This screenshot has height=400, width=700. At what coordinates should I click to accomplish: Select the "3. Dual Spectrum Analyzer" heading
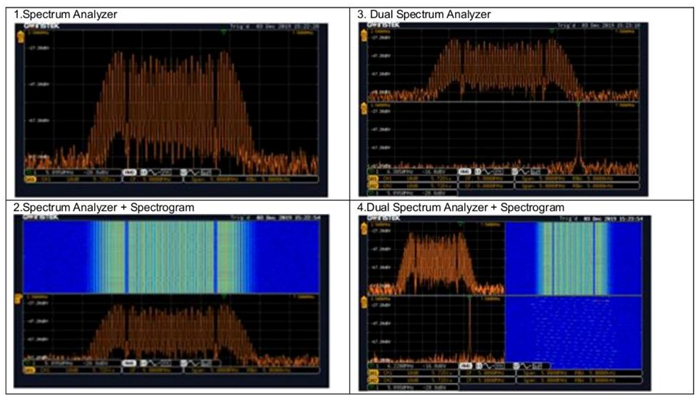425,13
